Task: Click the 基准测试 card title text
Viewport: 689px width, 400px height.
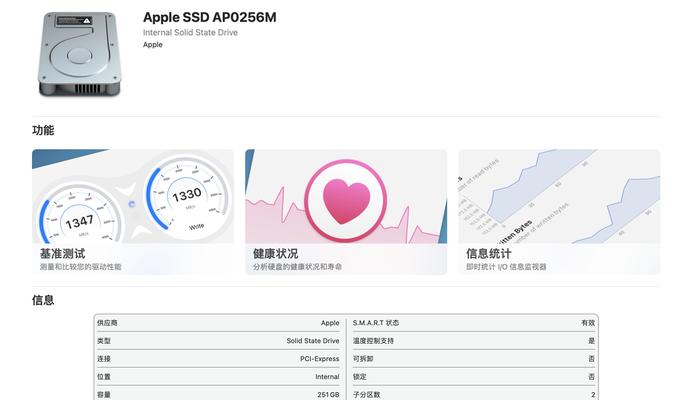Action: click(62, 254)
